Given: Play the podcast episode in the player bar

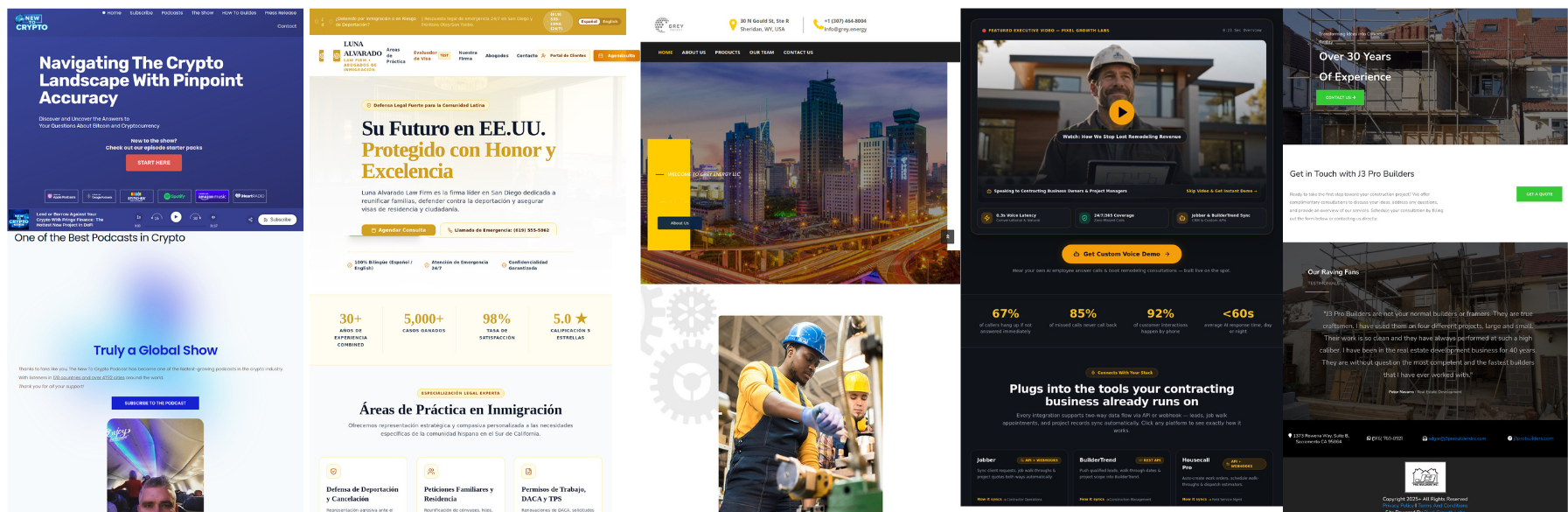Looking at the screenshot, I should click(x=176, y=217).
